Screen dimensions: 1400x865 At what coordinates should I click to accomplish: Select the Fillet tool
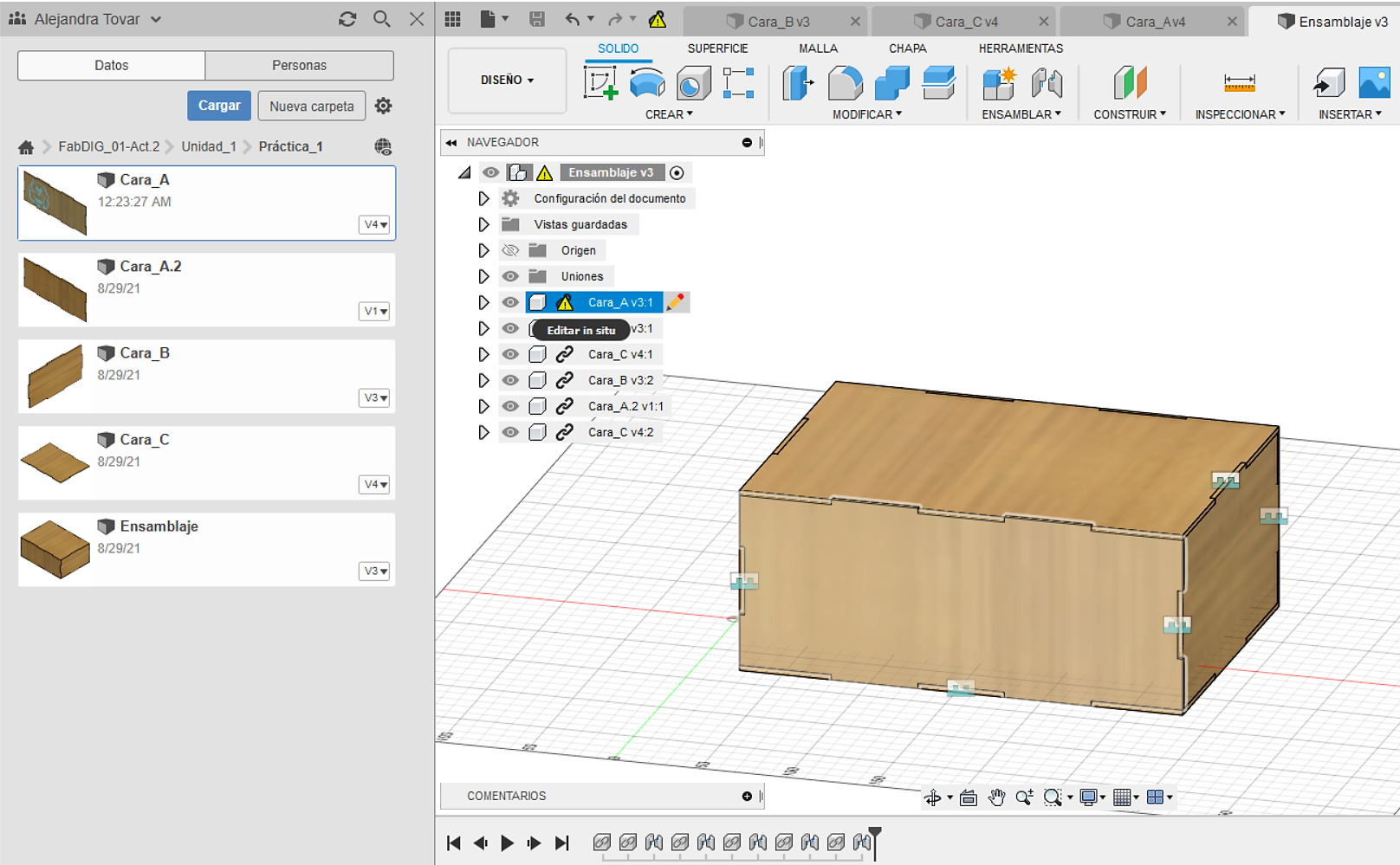click(x=845, y=84)
